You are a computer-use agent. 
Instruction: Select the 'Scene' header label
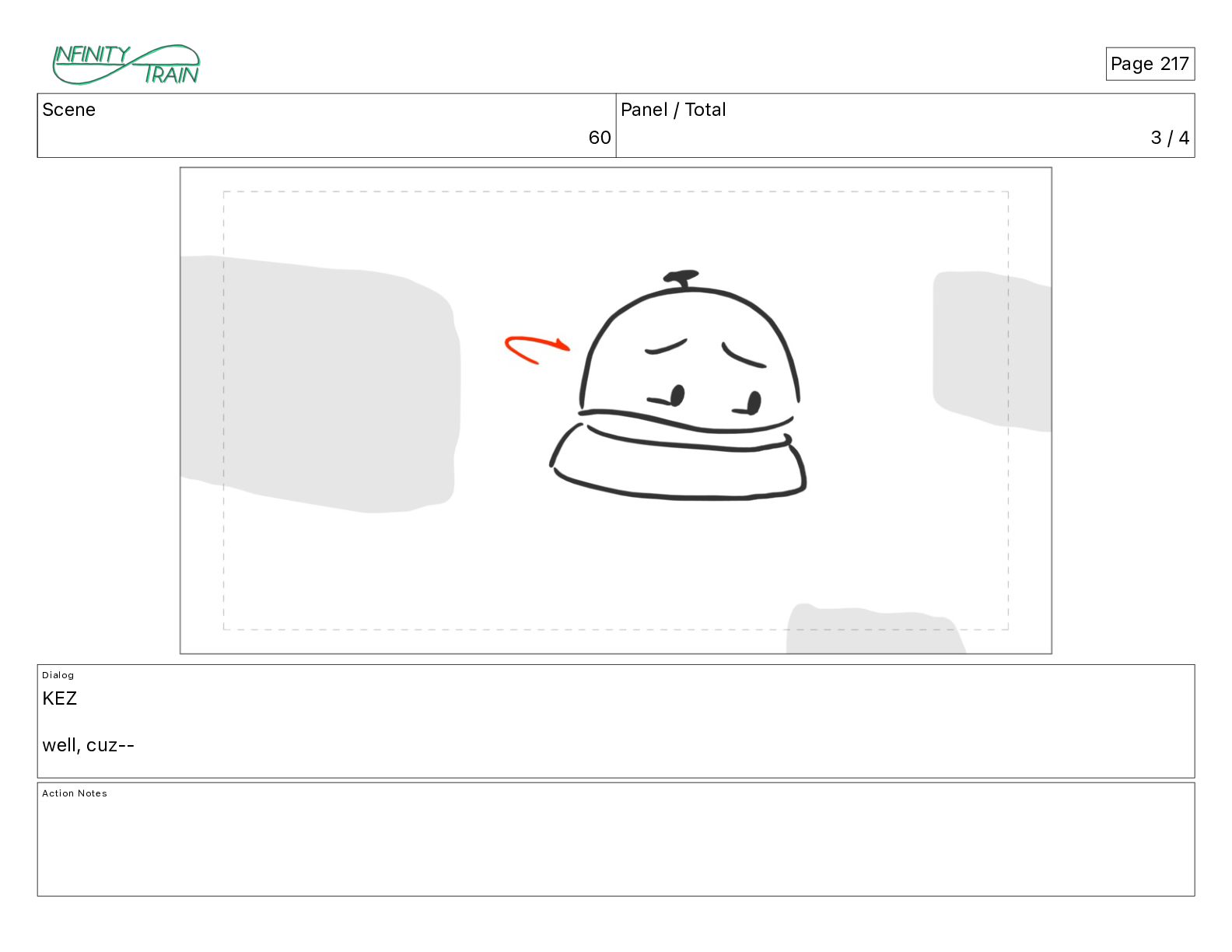point(68,110)
